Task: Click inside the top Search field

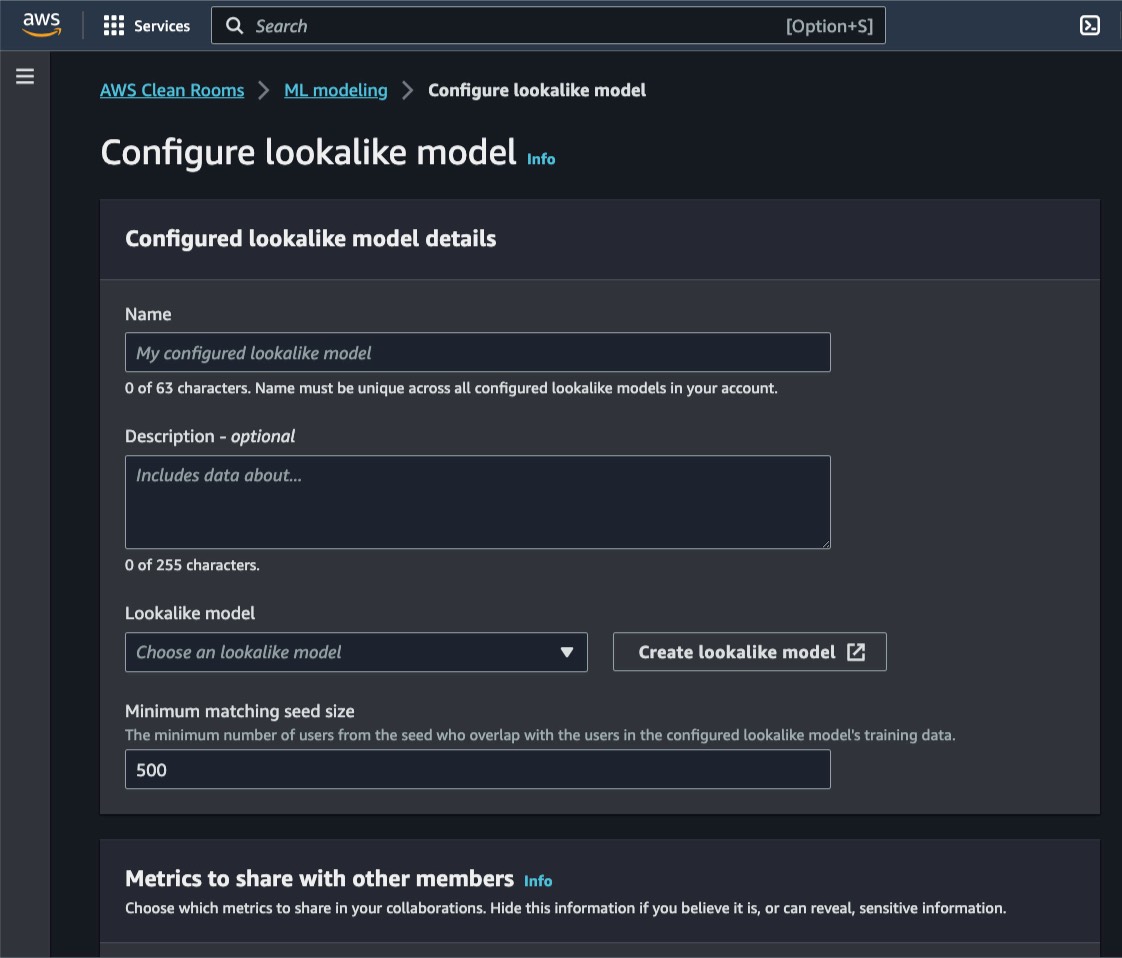Action: pos(548,26)
